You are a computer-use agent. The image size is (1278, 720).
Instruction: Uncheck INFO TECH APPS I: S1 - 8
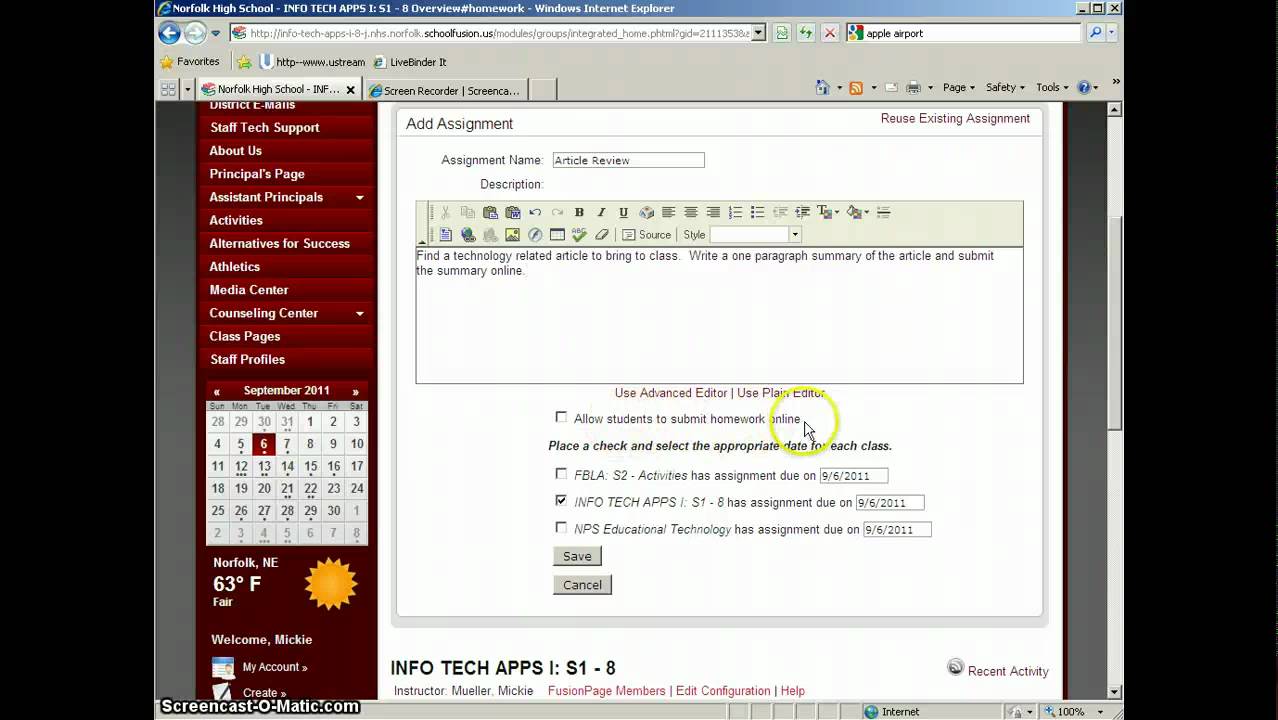click(561, 500)
